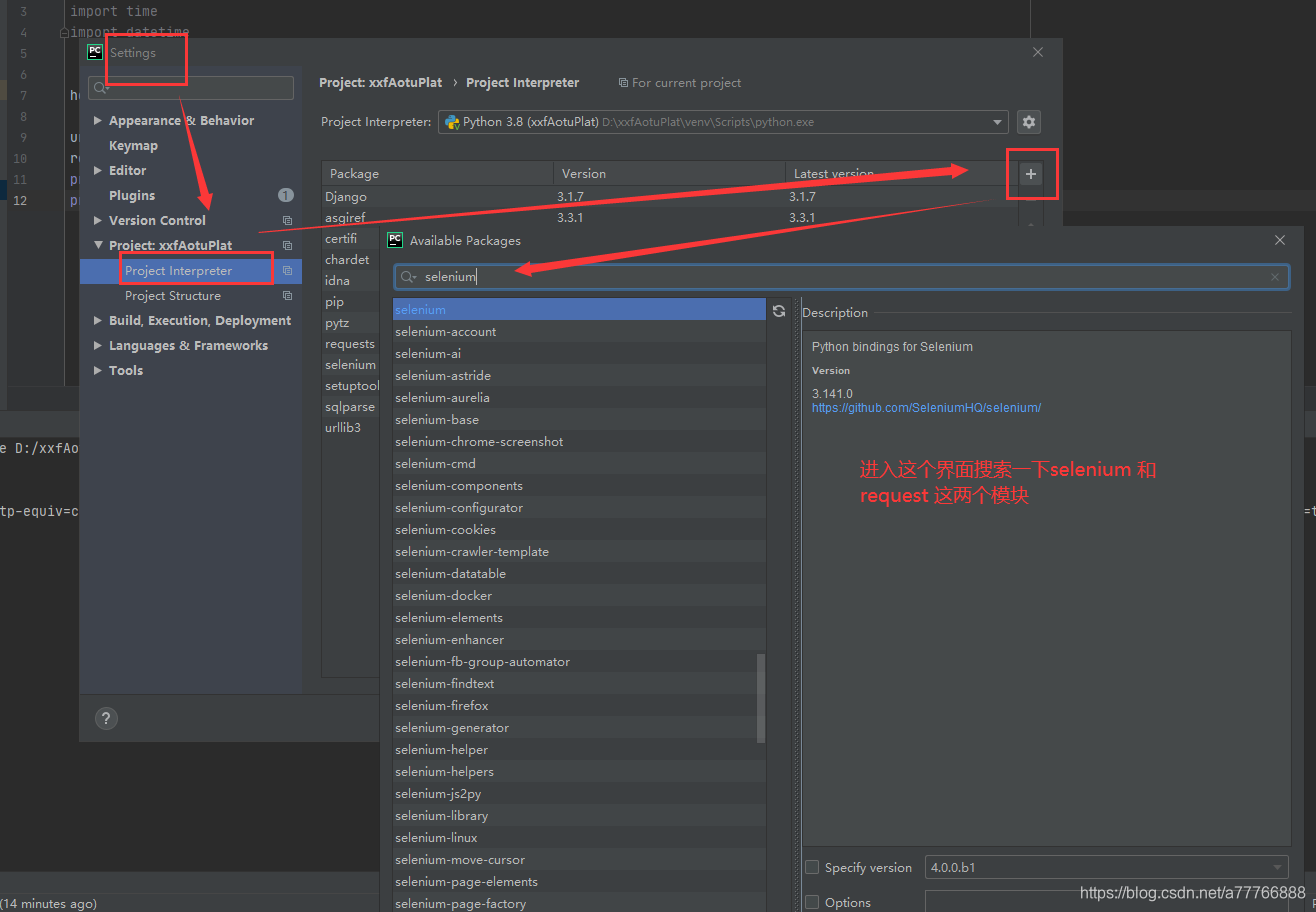Clear the selenium search text
1316x912 pixels.
pyautogui.click(x=1274, y=277)
